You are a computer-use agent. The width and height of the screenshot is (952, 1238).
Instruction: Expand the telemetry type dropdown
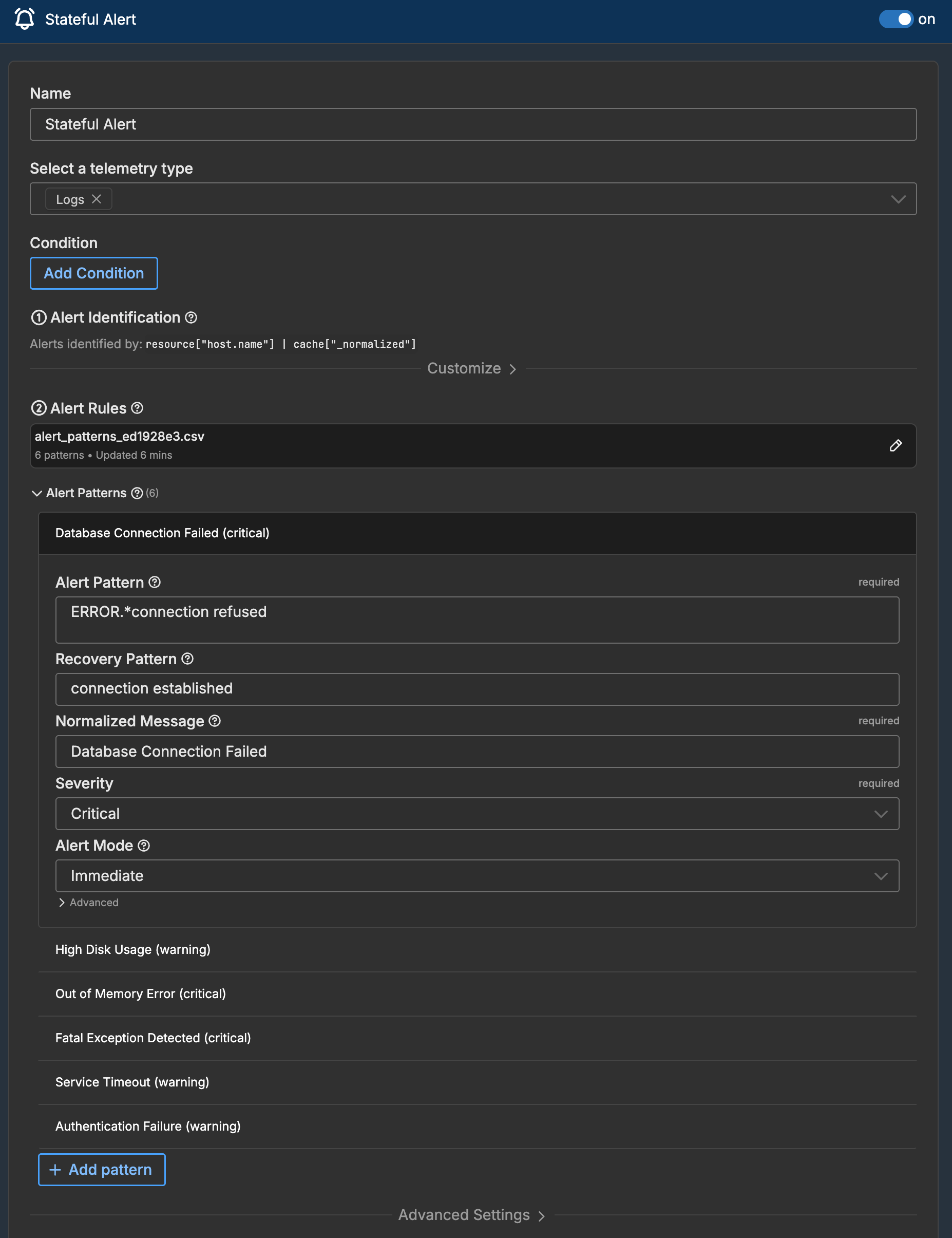(x=898, y=199)
